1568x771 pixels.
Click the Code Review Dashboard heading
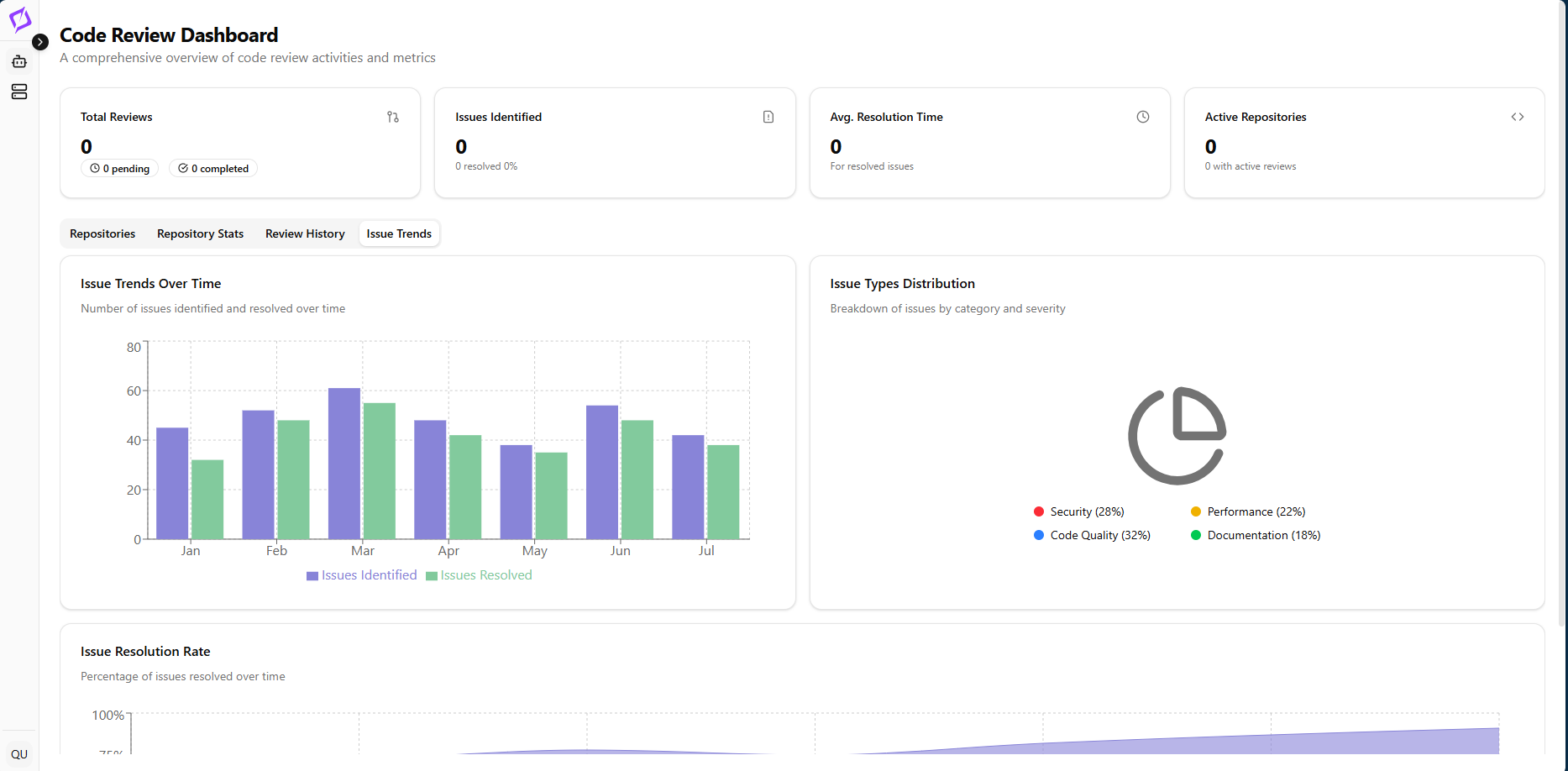point(169,35)
